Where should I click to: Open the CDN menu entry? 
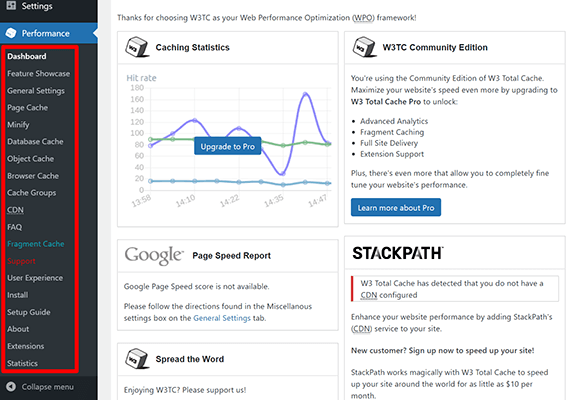[x=15, y=210]
